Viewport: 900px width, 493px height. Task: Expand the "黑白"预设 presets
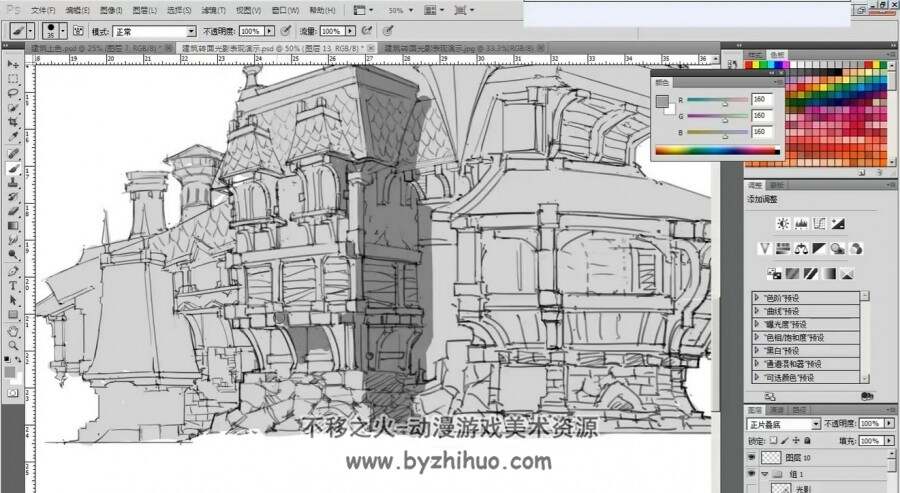point(757,351)
